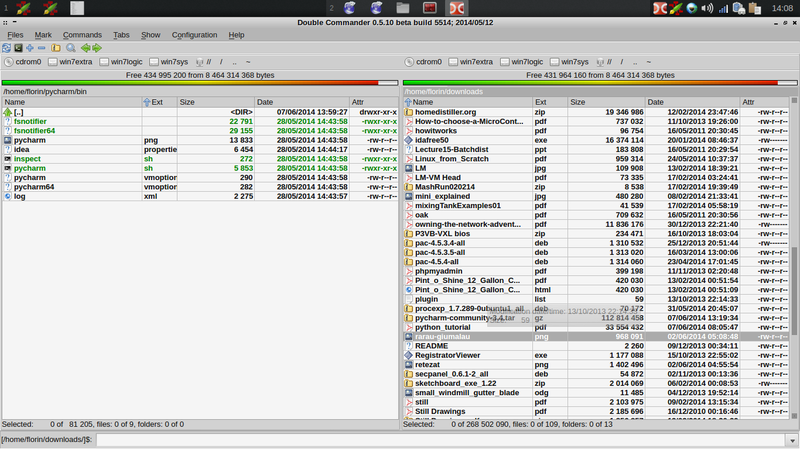This screenshot has width=800, height=449.
Task: Sort left panel by Name column
Action: click(x=72, y=102)
